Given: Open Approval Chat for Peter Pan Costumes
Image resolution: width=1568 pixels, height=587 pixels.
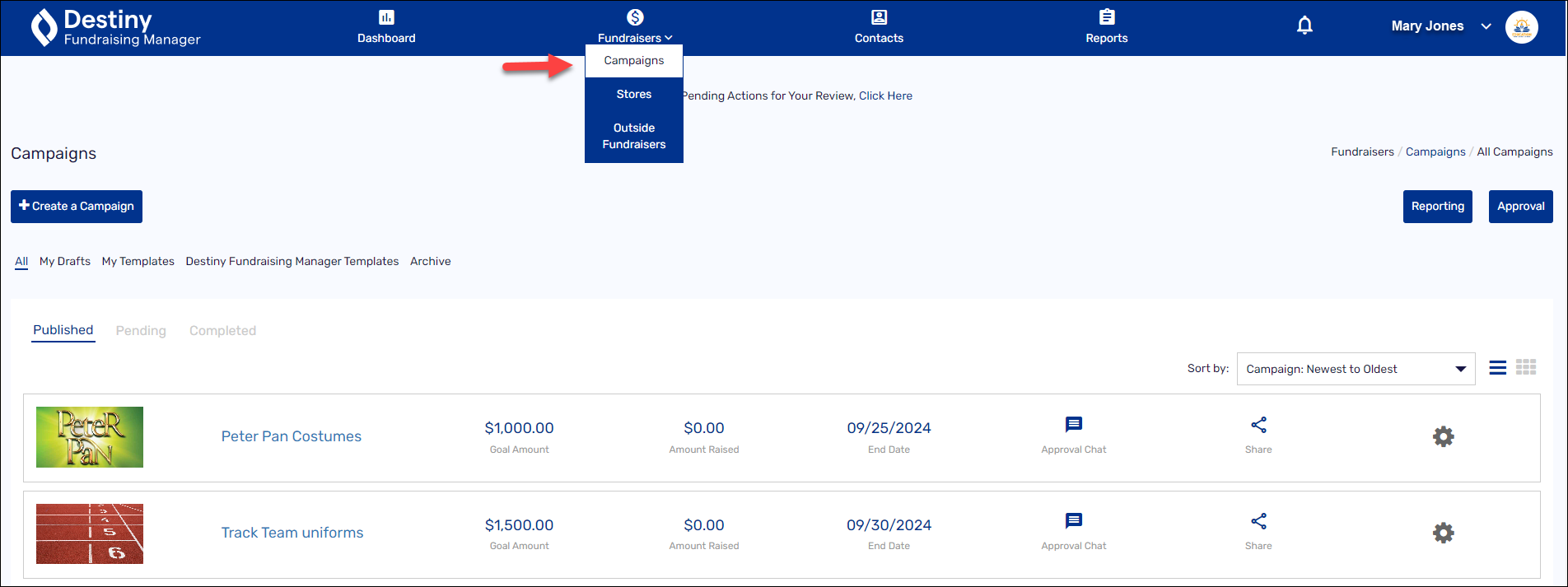Looking at the screenshot, I should point(1073,425).
